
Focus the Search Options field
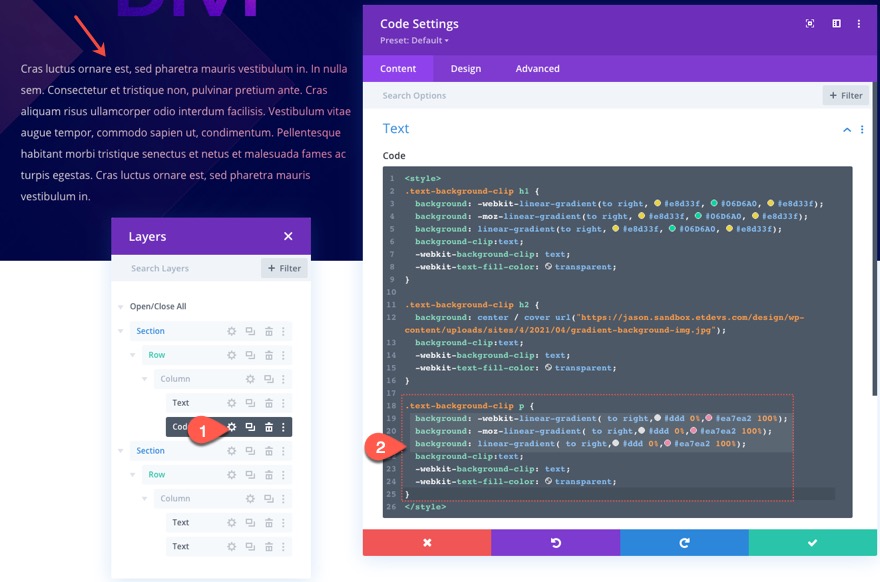tap(595, 95)
